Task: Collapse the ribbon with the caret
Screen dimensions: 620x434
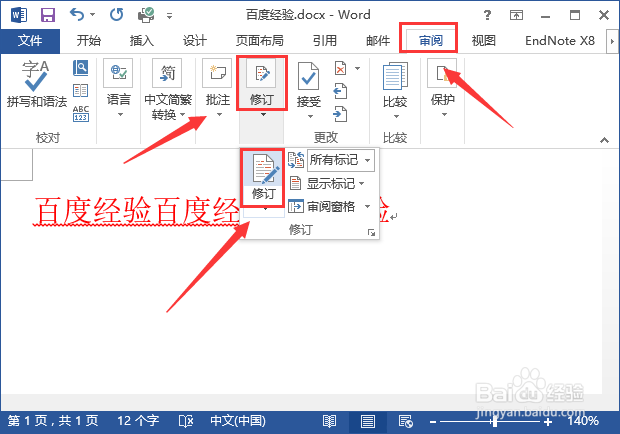Action: coord(604,140)
